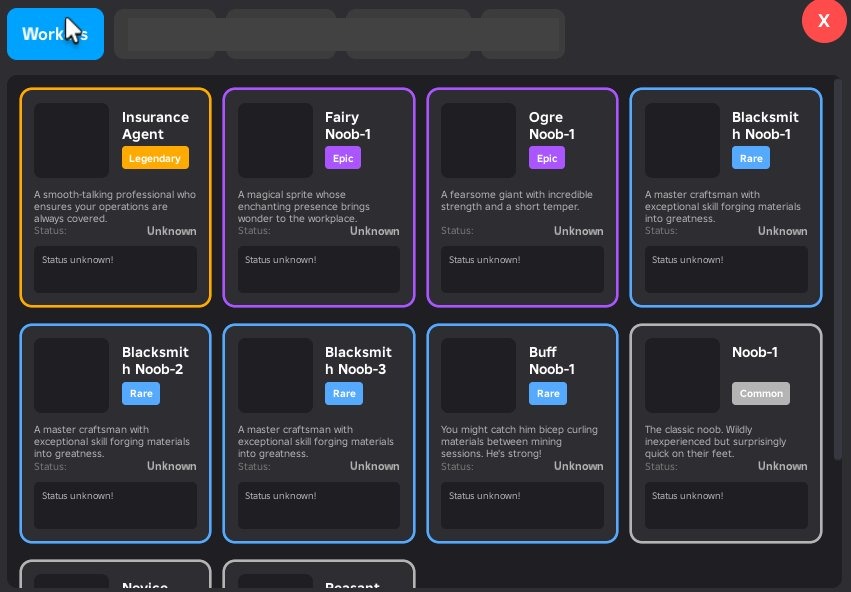
Task: Expand the Insurance Agent status panel
Action: click(x=115, y=269)
